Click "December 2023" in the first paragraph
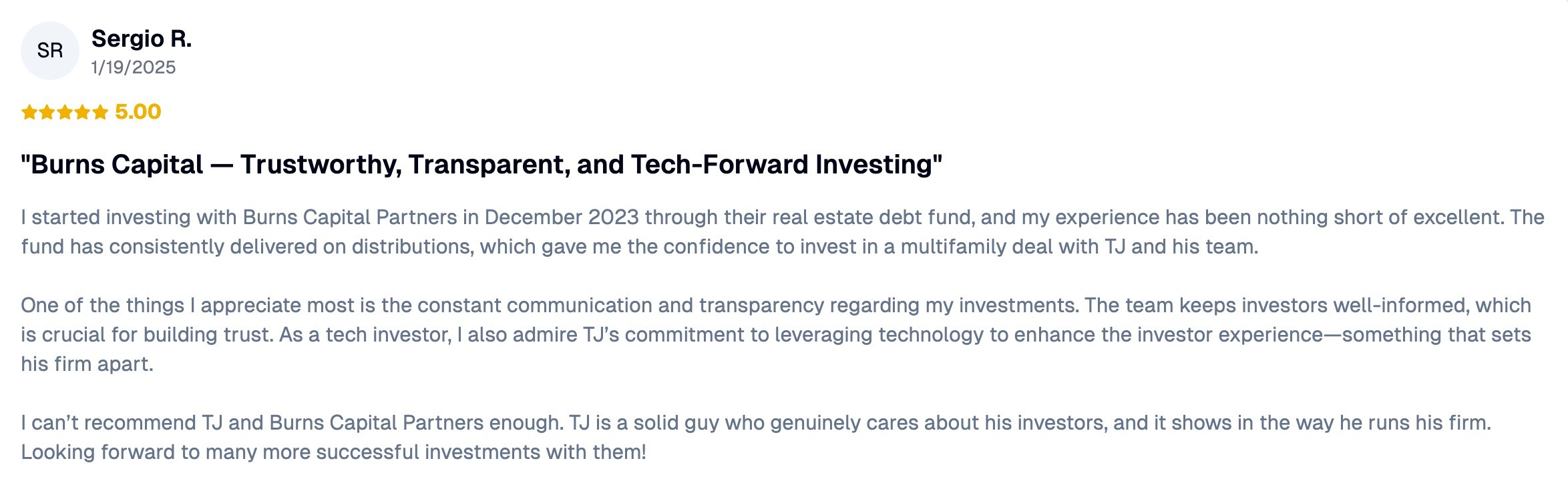 tap(562, 217)
